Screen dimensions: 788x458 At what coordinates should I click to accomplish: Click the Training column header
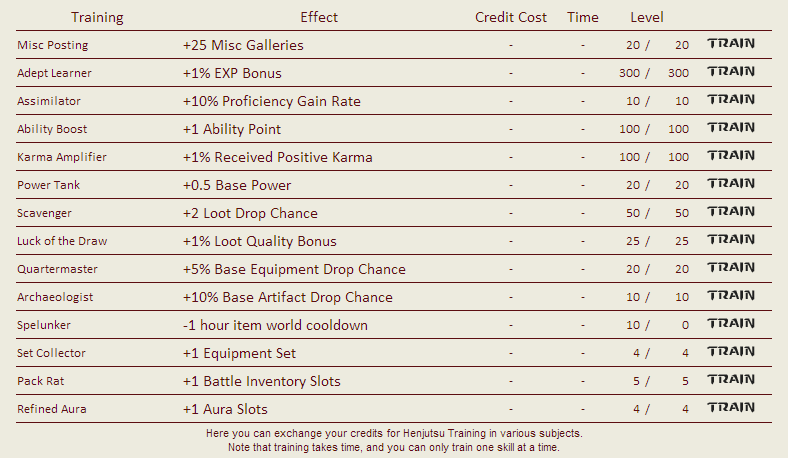point(97,18)
